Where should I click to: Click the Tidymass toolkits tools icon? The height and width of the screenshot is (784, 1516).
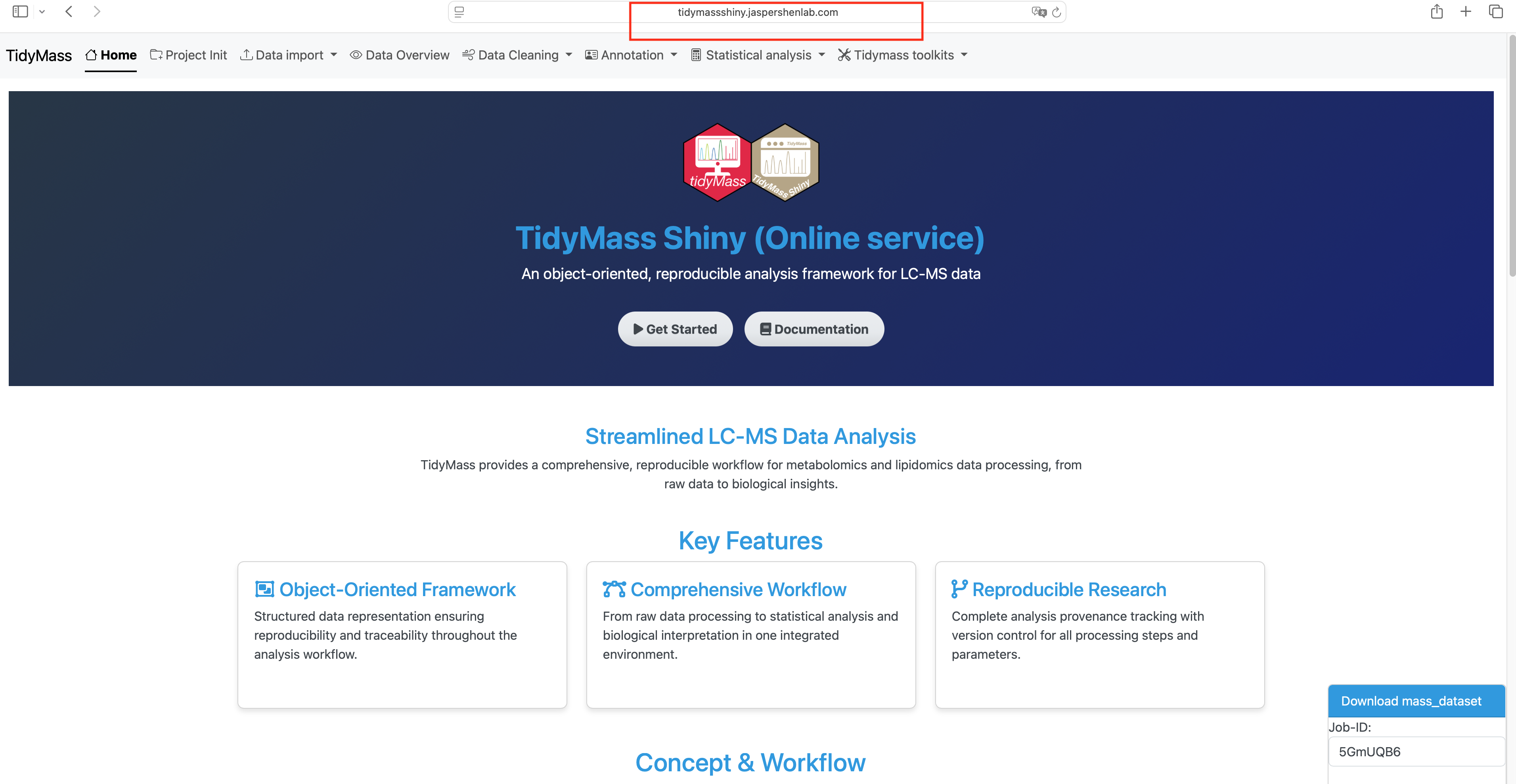click(844, 55)
